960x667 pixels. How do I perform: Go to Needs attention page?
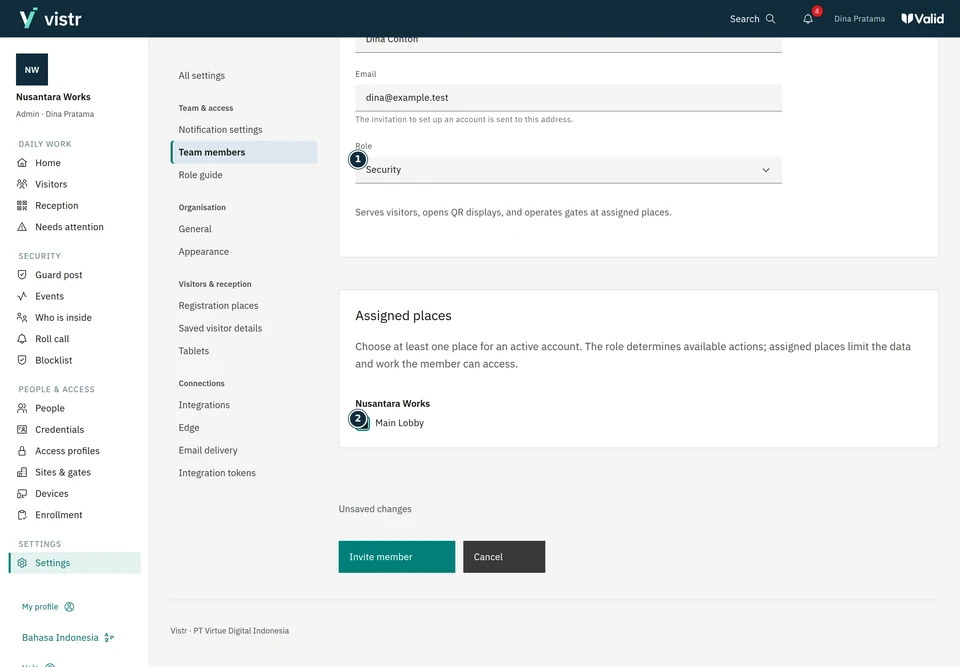tap(69, 227)
